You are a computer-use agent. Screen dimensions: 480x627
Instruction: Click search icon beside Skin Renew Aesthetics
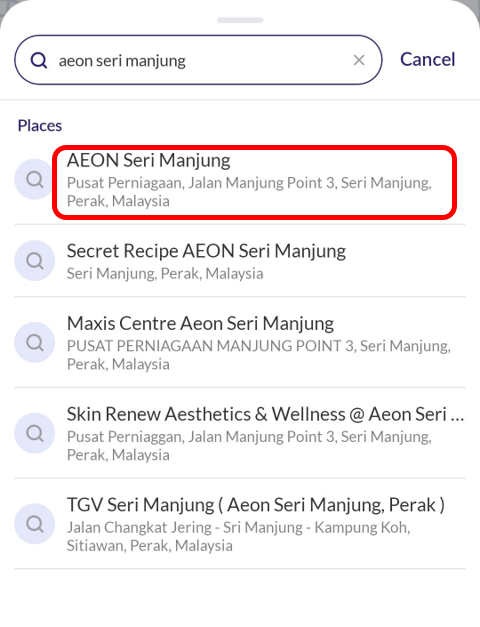click(x=34, y=433)
